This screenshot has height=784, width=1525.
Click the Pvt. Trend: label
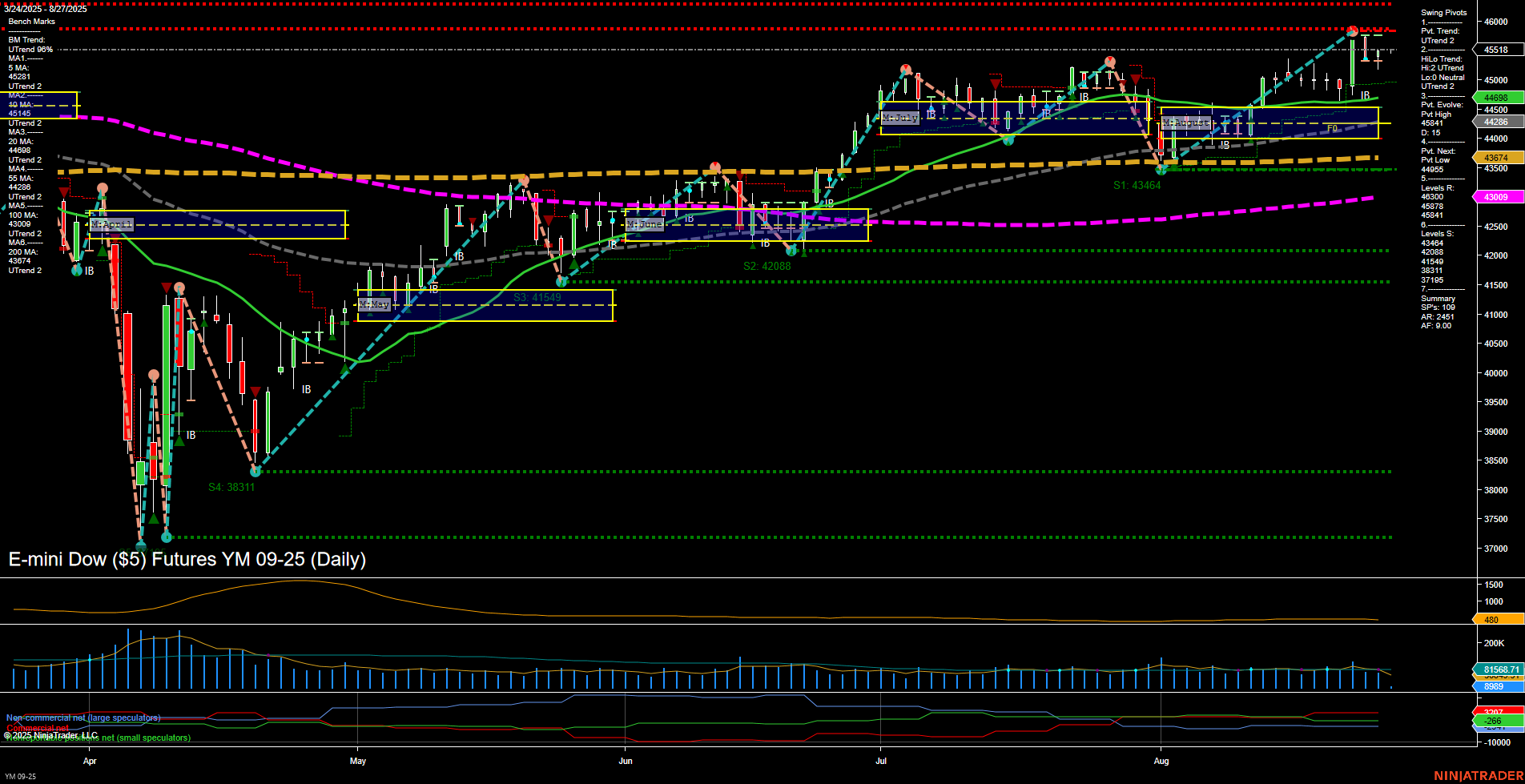(1440, 31)
